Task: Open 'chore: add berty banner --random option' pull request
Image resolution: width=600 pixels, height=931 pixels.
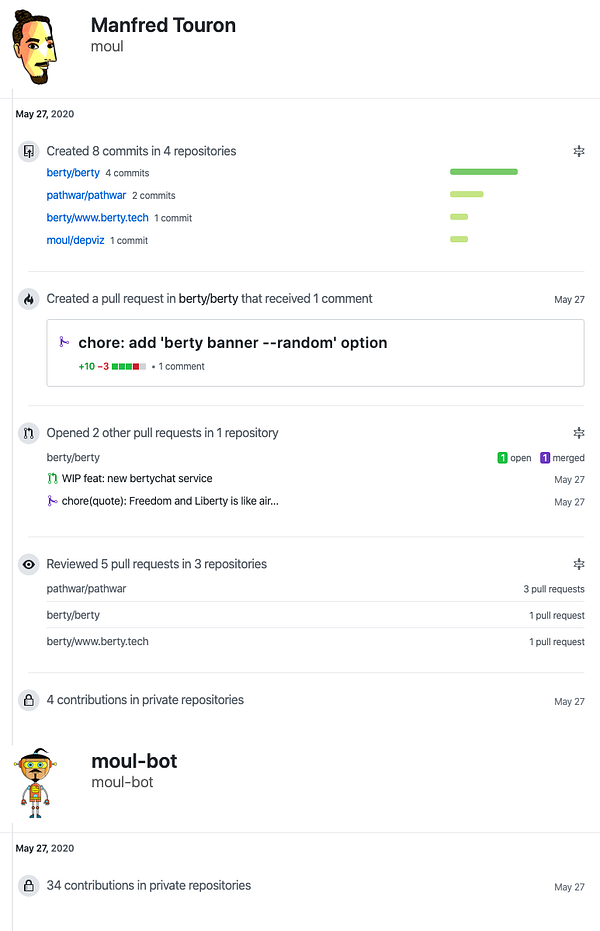Action: pyautogui.click(x=232, y=343)
